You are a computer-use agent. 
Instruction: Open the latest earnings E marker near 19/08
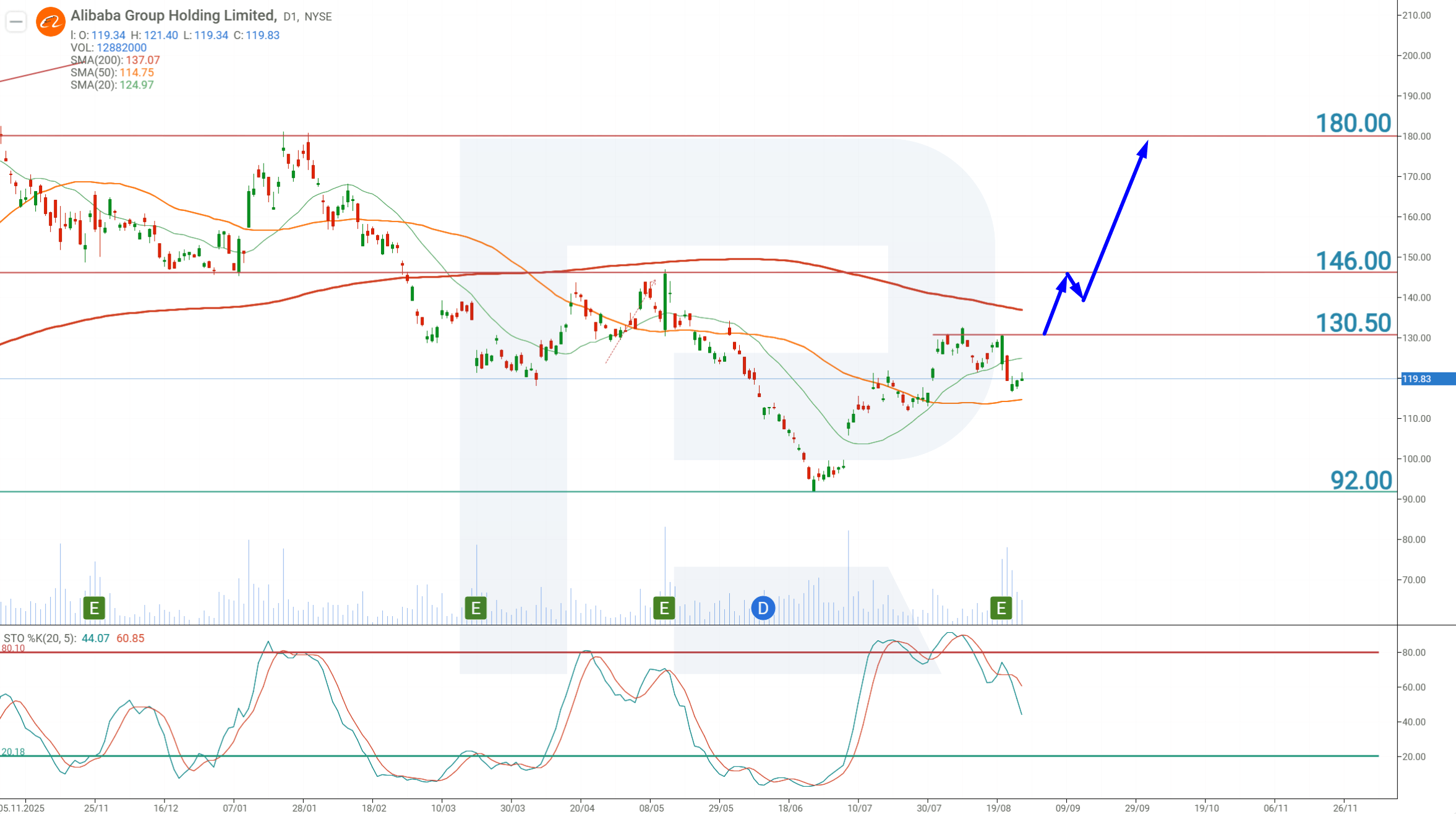[1001, 608]
